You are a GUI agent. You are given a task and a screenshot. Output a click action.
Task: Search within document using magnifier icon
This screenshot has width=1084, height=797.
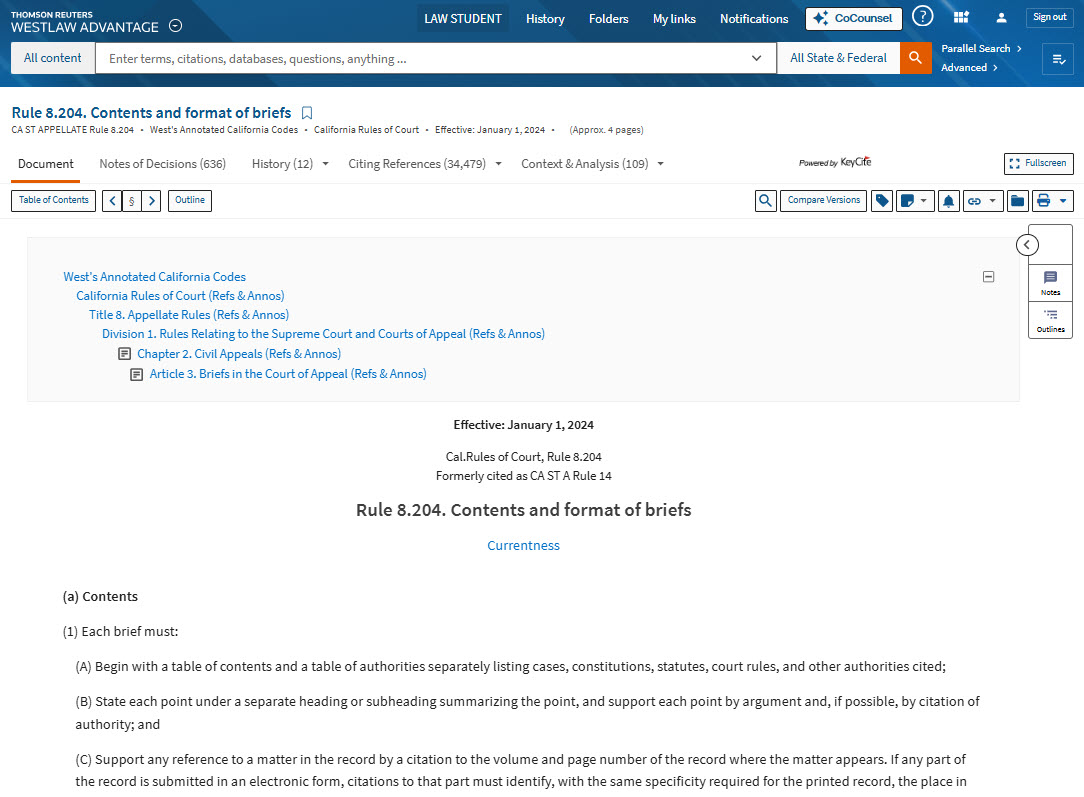(x=765, y=201)
